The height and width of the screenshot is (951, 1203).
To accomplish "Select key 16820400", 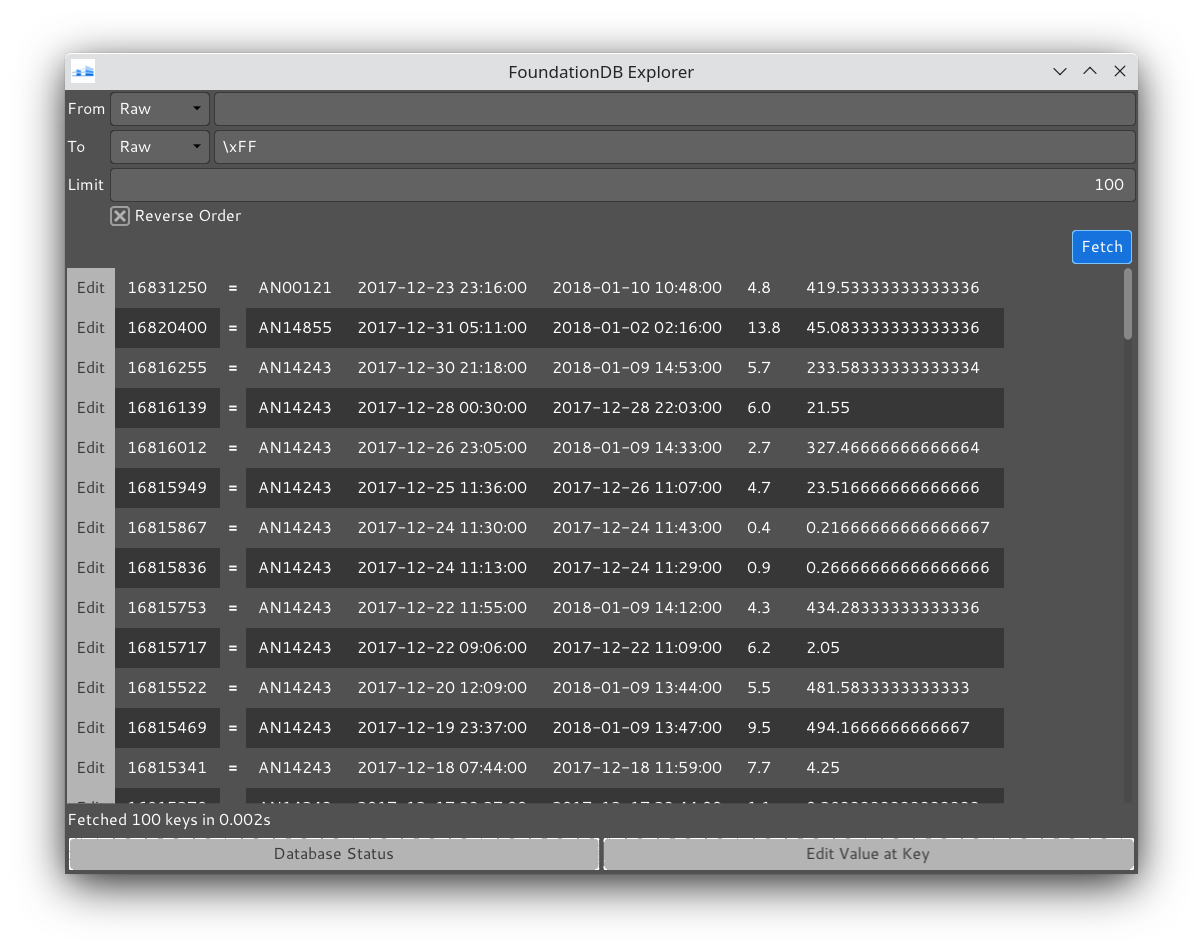I will [x=167, y=328].
